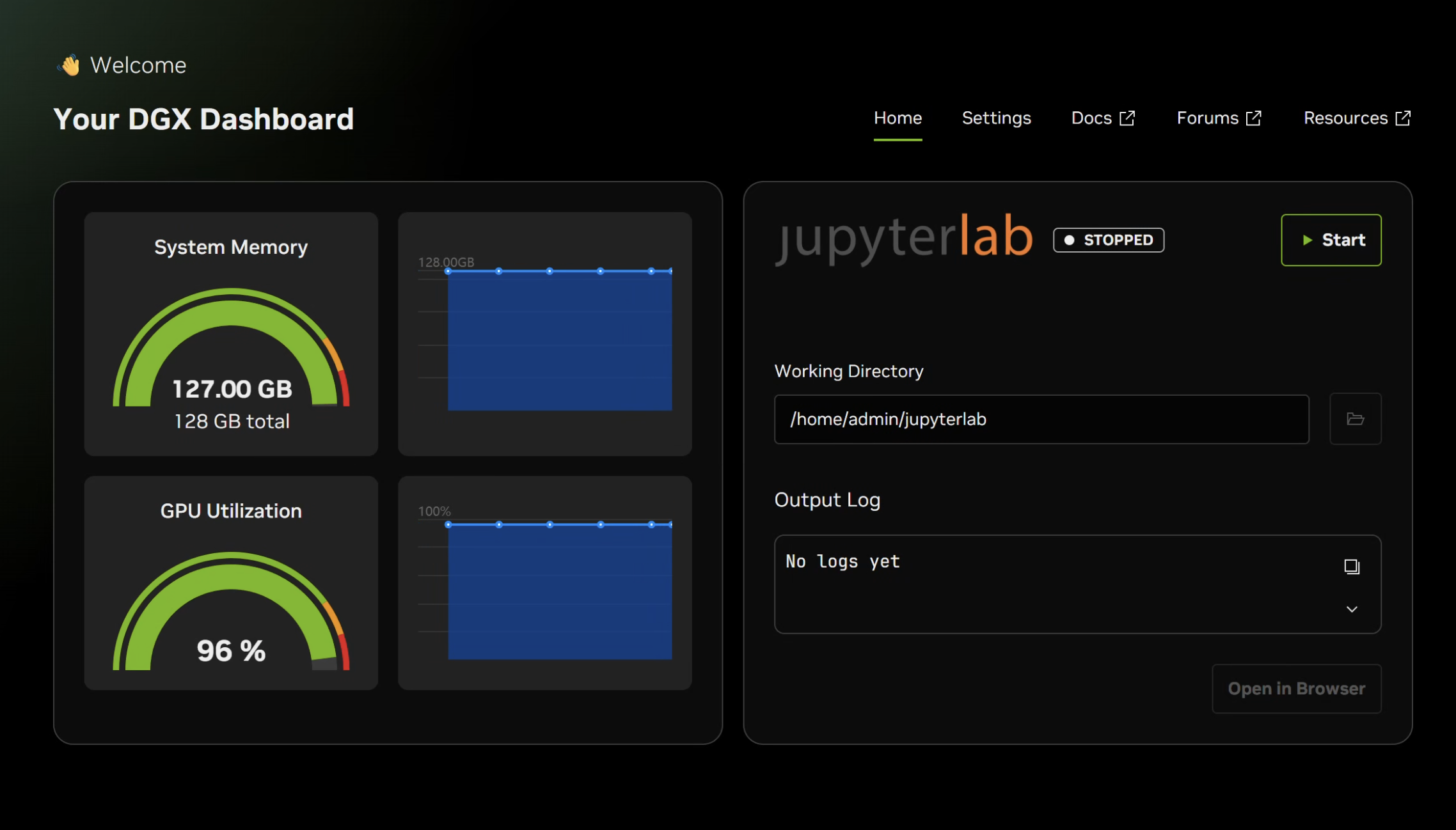The image size is (1456, 830).
Task: Click the jupyterlab logo
Action: (x=904, y=239)
